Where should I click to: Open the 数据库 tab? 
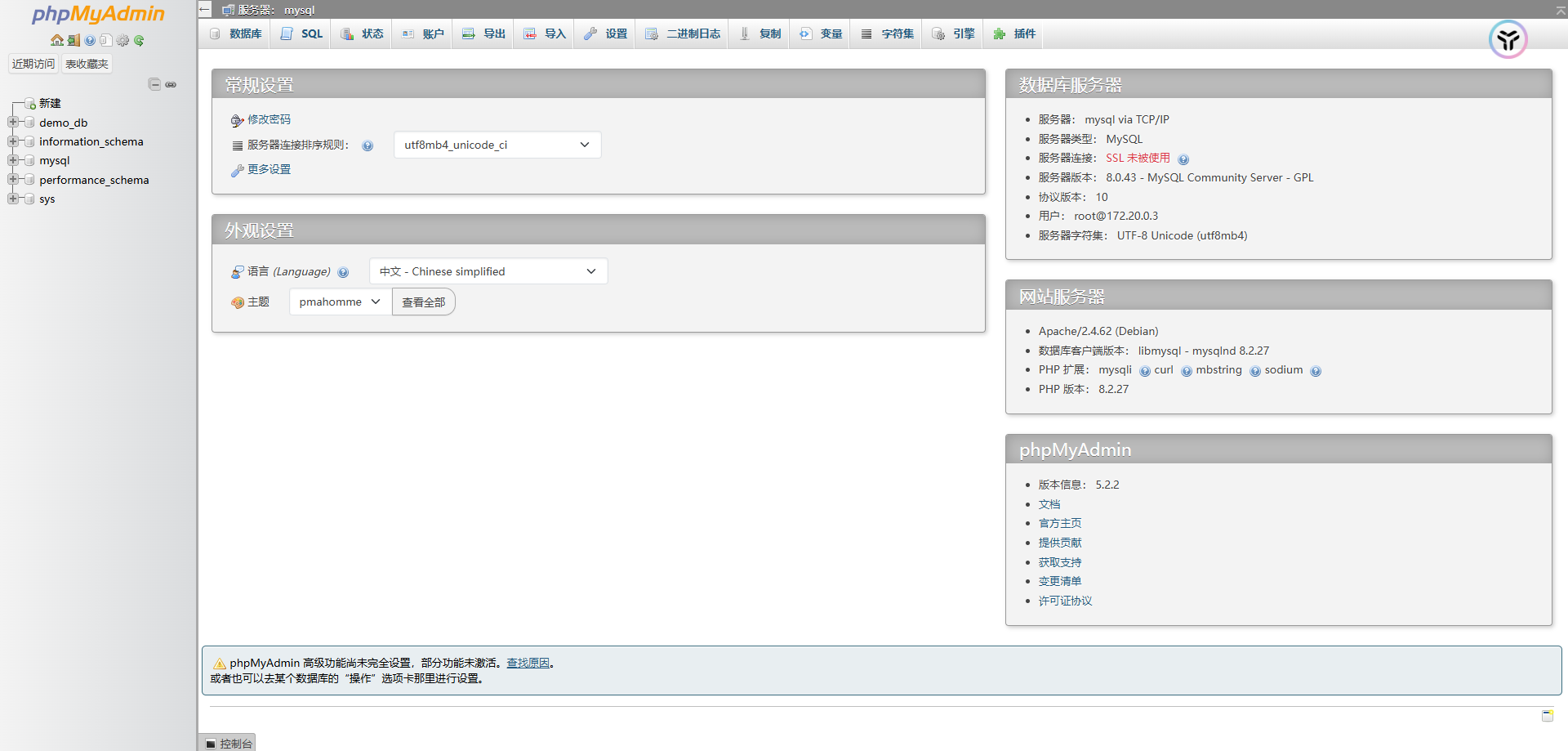[235, 34]
